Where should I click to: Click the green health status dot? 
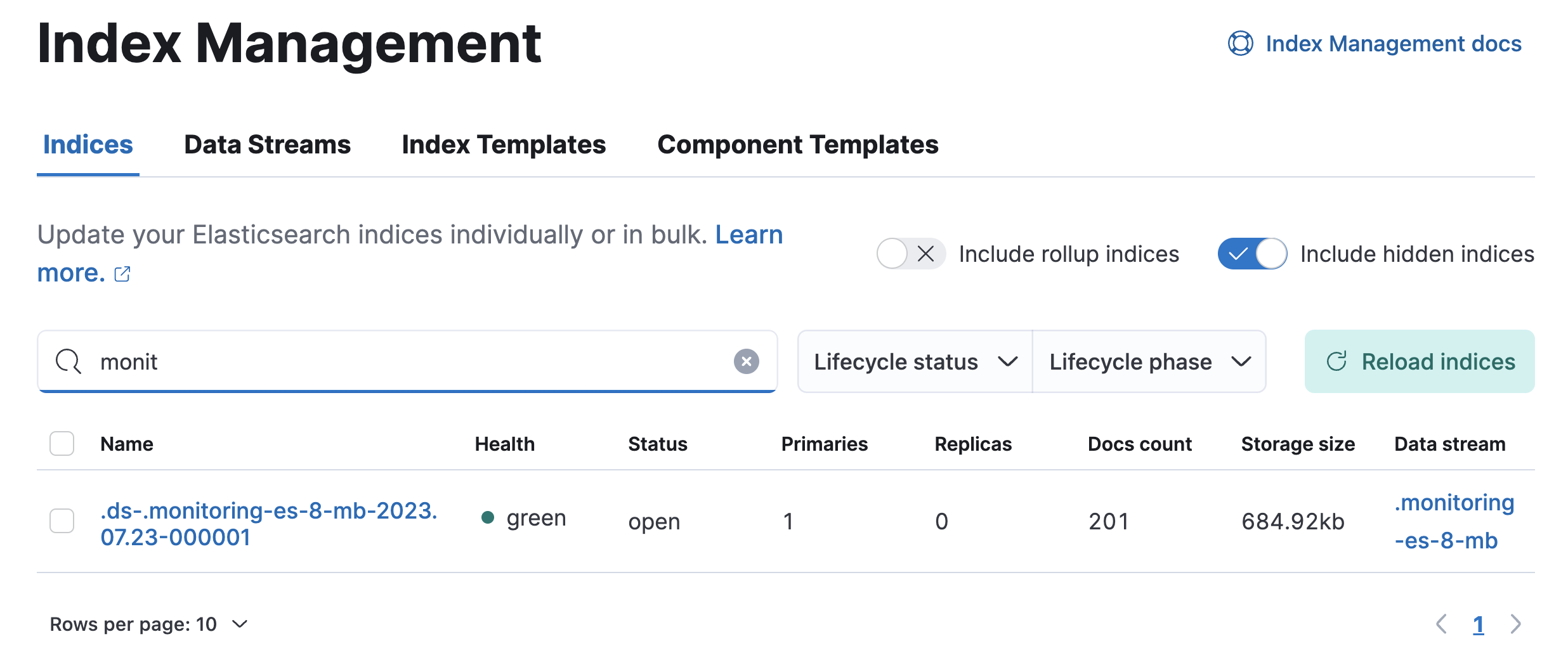click(x=487, y=518)
